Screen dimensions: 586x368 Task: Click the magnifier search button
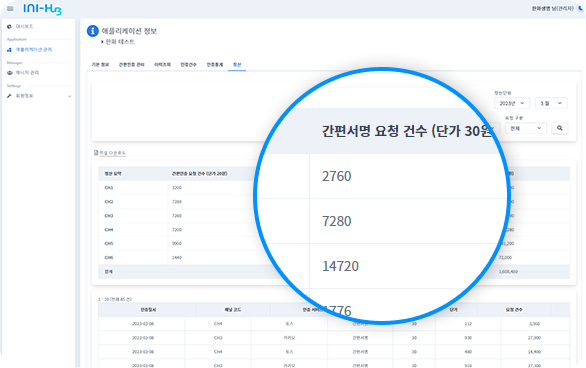click(x=559, y=128)
